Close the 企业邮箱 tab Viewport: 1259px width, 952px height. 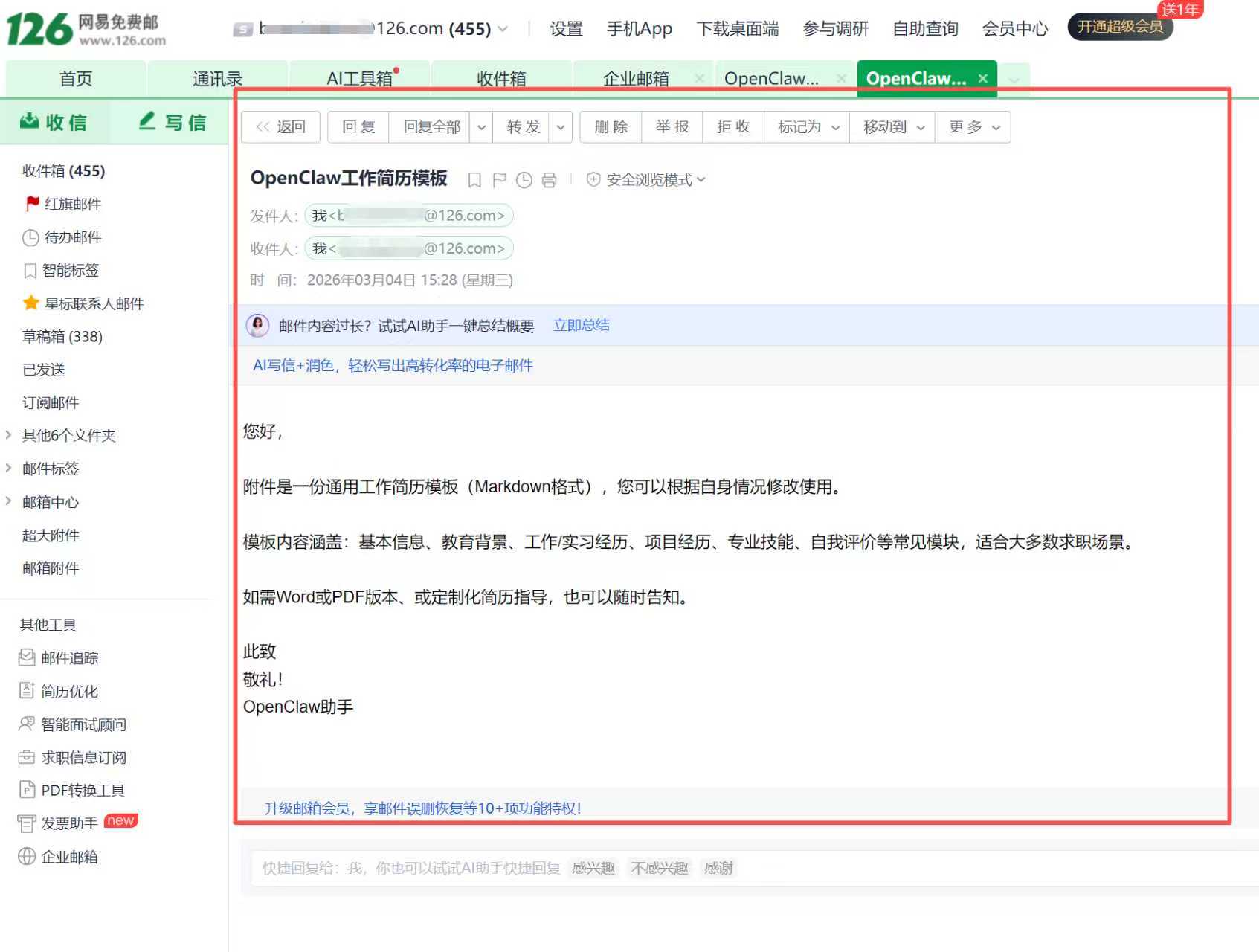[x=699, y=78]
